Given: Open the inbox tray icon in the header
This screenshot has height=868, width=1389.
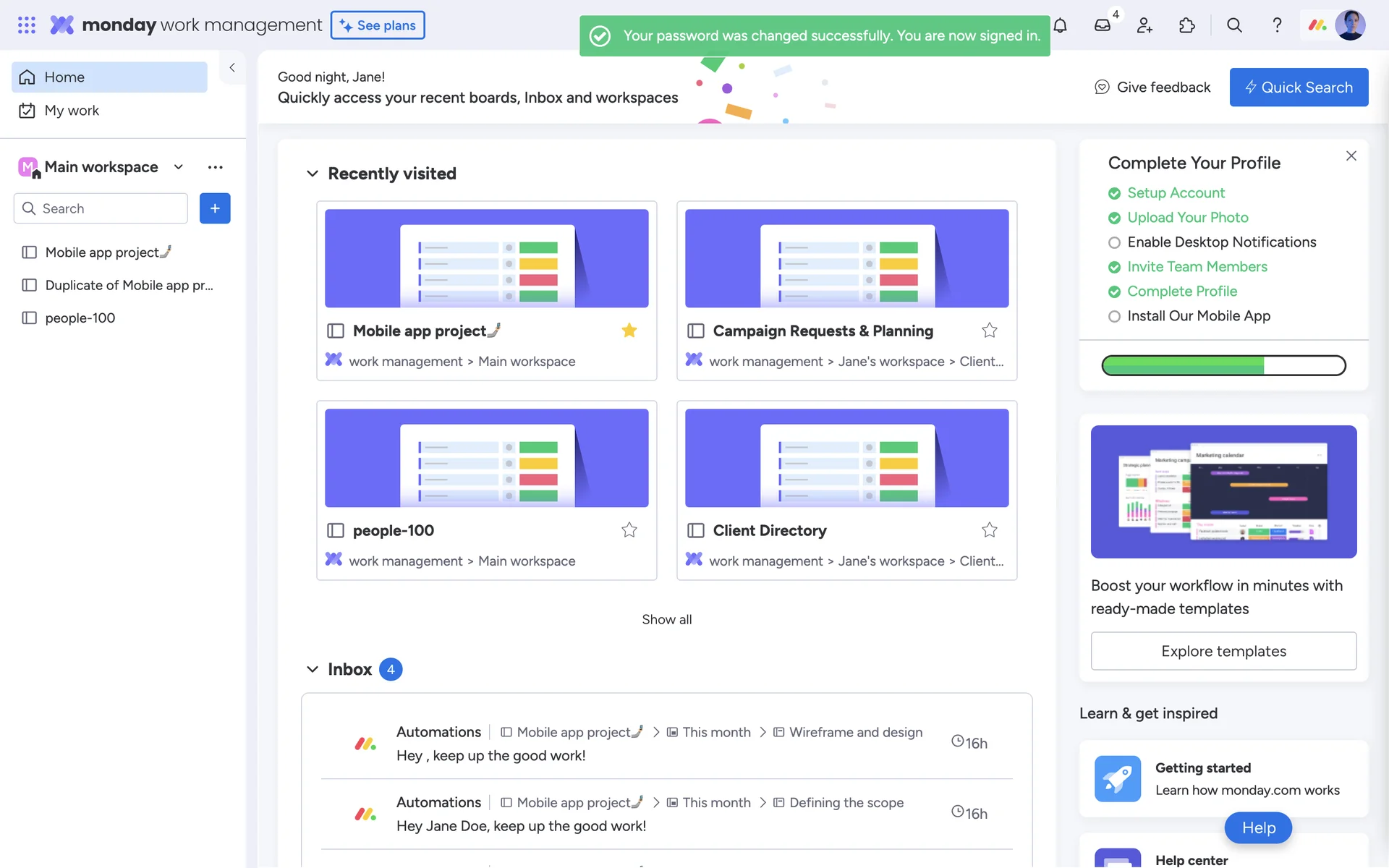Looking at the screenshot, I should [x=1102, y=26].
